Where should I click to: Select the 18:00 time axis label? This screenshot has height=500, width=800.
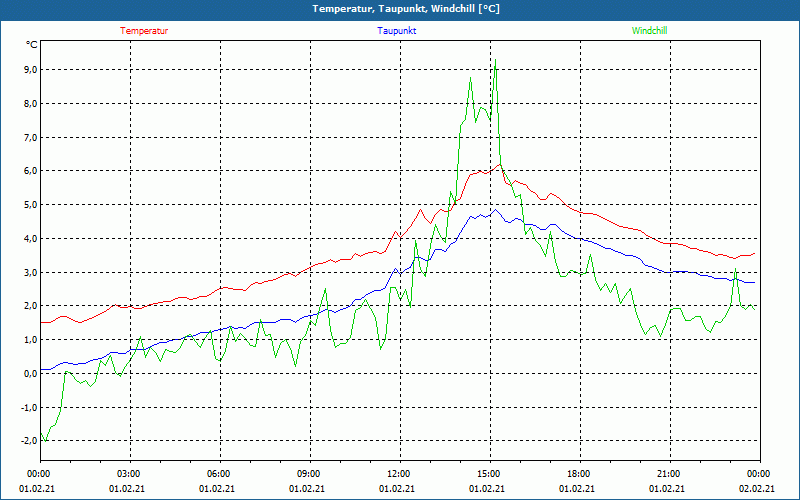[578, 474]
